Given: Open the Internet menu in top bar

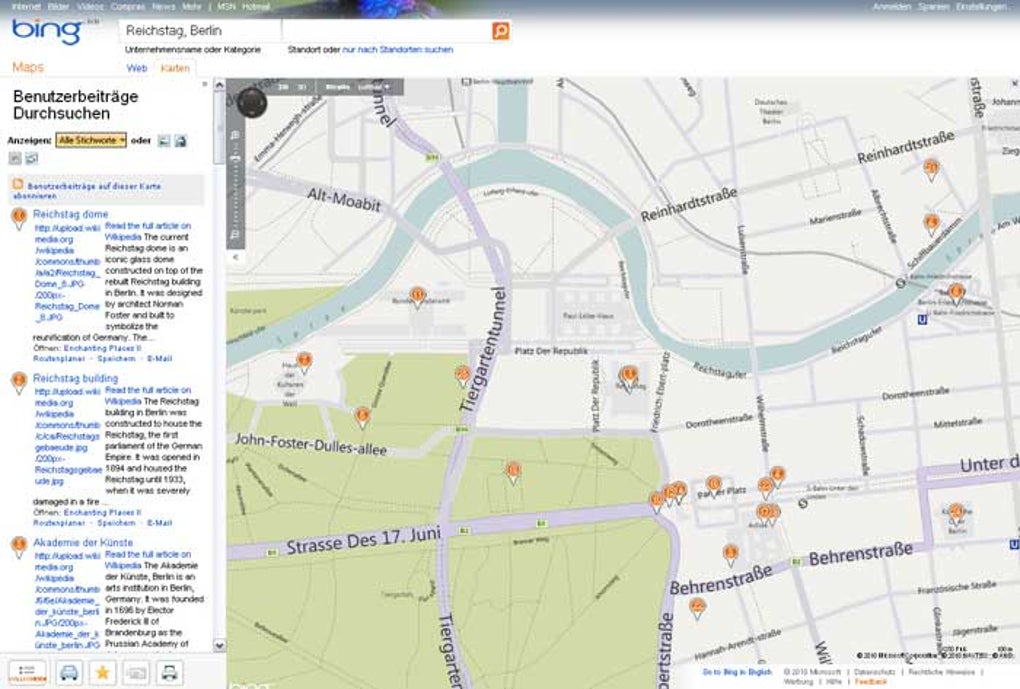Looking at the screenshot, I should coord(25,7).
